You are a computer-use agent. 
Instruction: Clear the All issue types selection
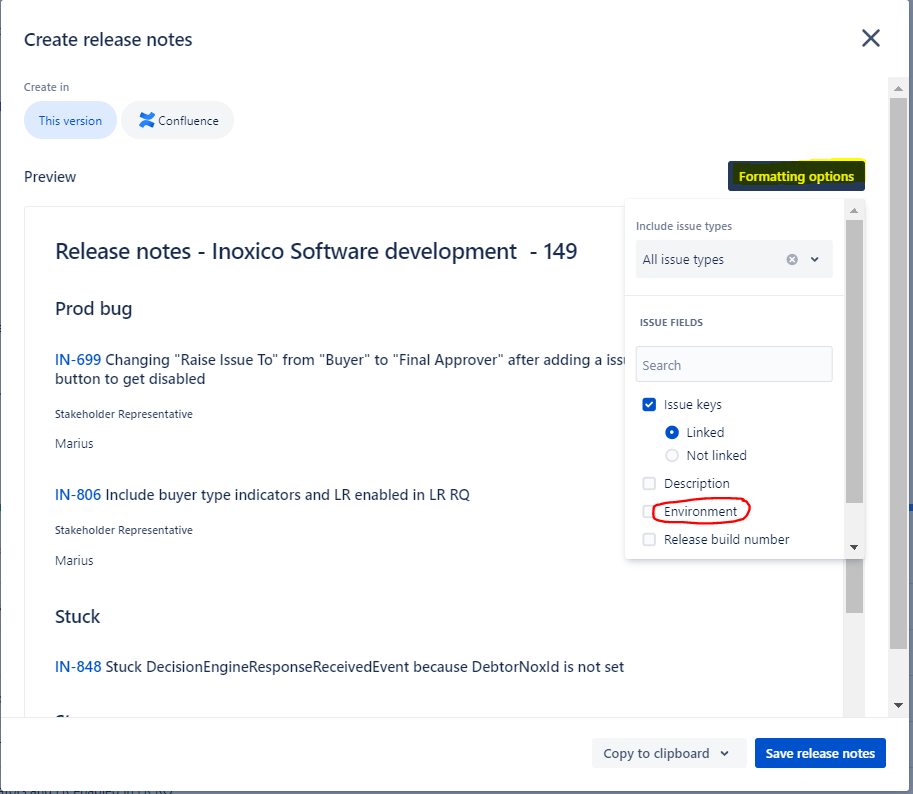coord(792,260)
